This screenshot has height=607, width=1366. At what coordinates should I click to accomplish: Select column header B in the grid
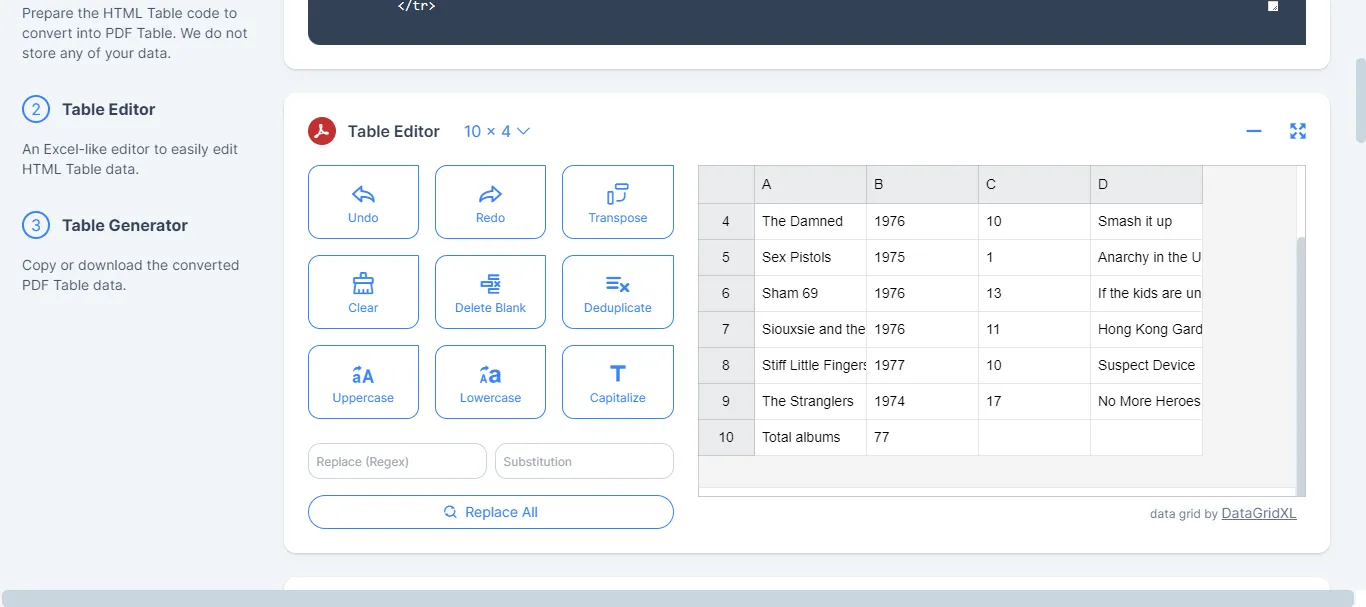(921, 184)
